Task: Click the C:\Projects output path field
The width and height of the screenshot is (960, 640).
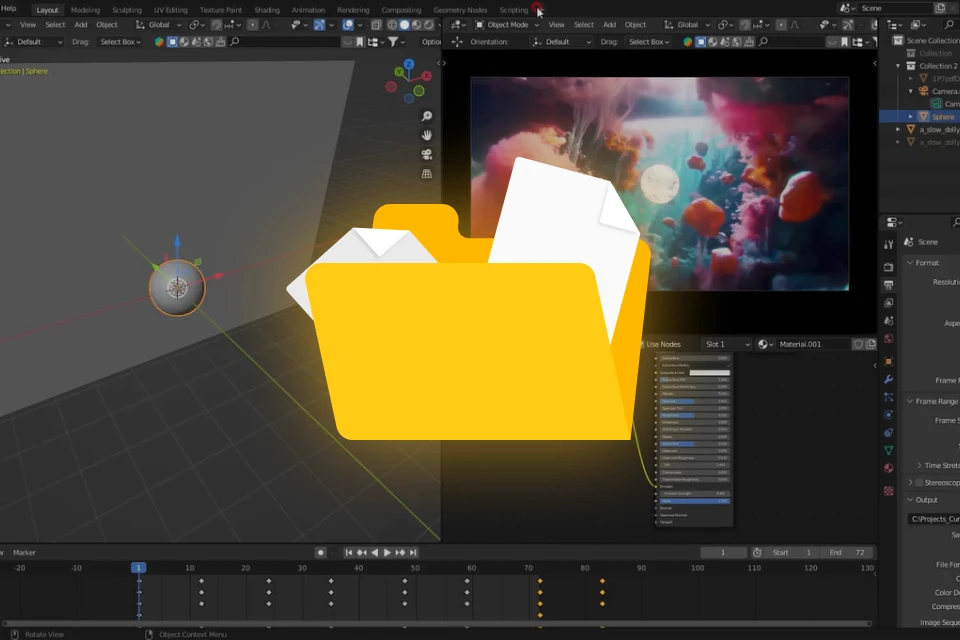Action: (933, 519)
